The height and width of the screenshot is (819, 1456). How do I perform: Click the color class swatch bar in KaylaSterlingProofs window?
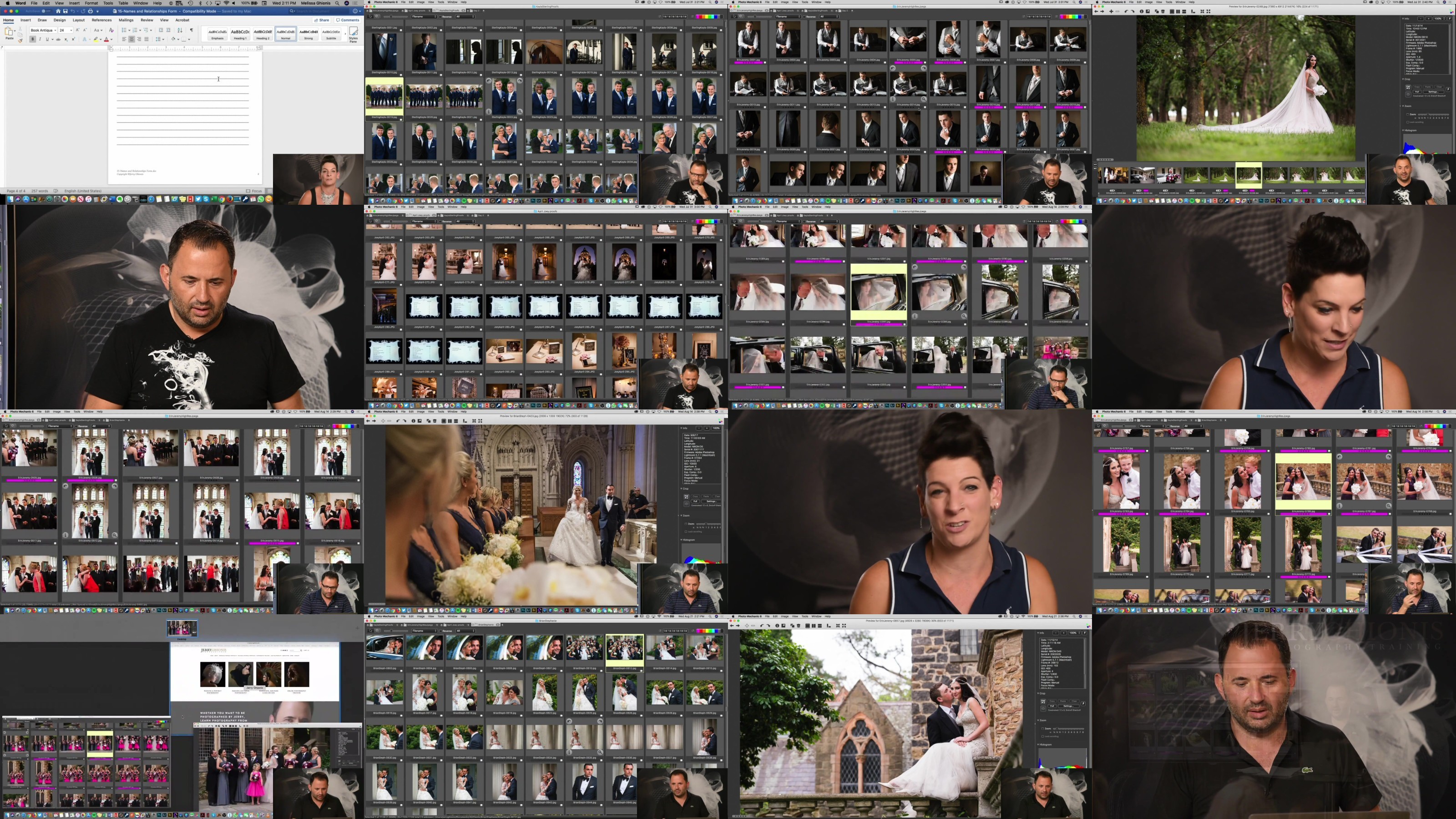(x=709, y=16)
